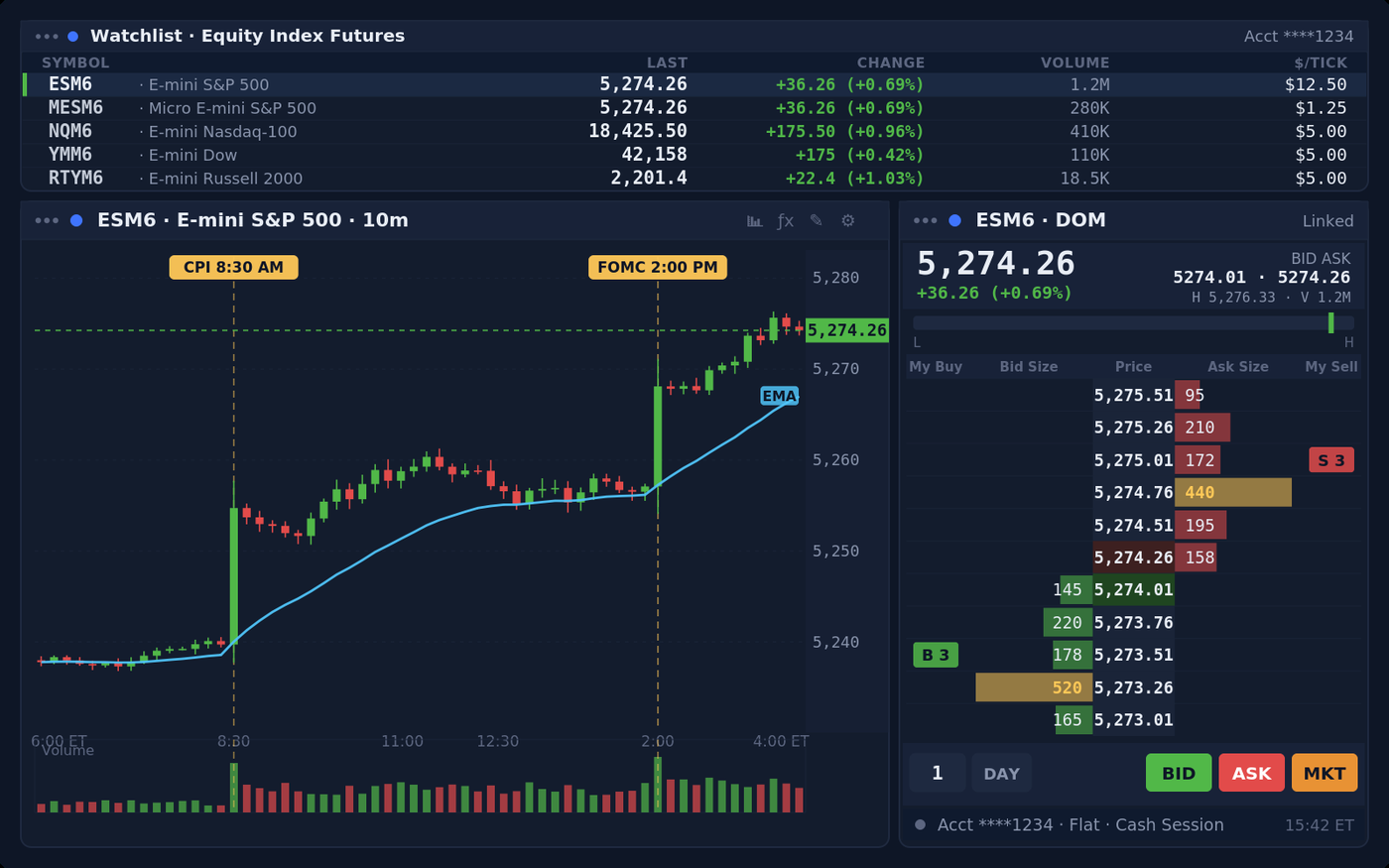Click the account status dot in DOM footer

click(x=920, y=824)
